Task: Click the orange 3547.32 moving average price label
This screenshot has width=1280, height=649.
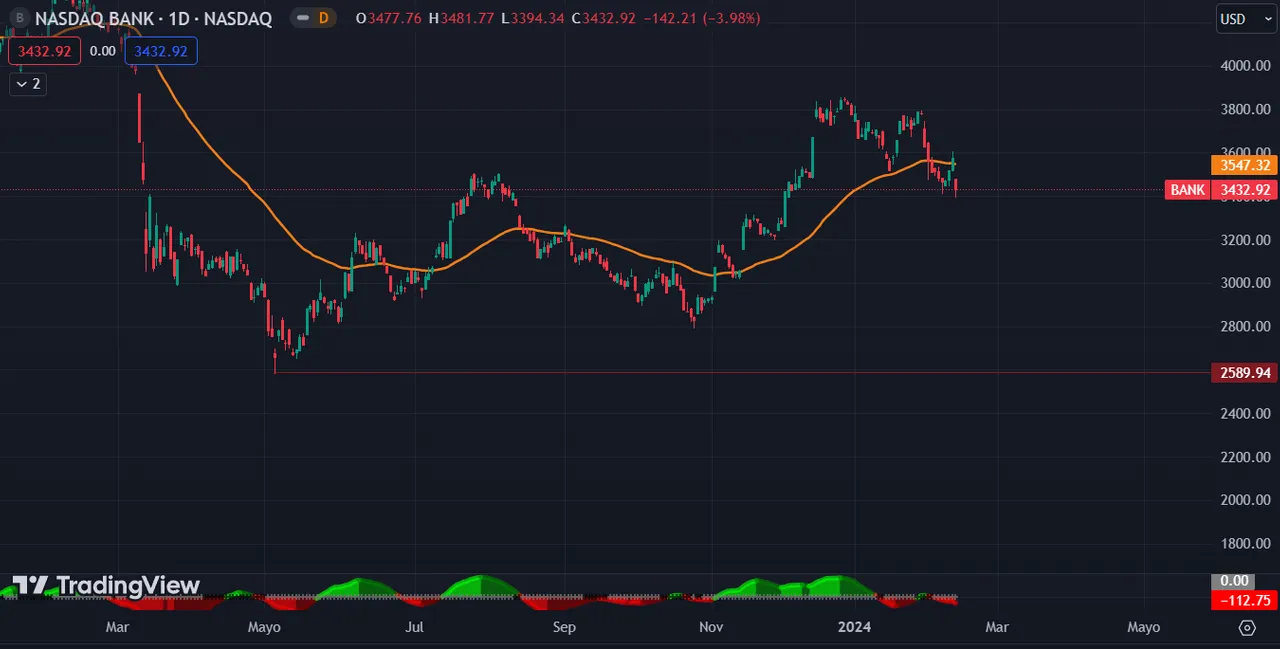Action: 1245,166
